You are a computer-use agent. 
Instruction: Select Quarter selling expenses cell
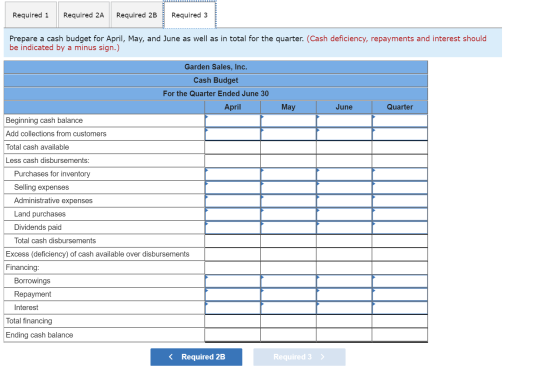point(400,188)
